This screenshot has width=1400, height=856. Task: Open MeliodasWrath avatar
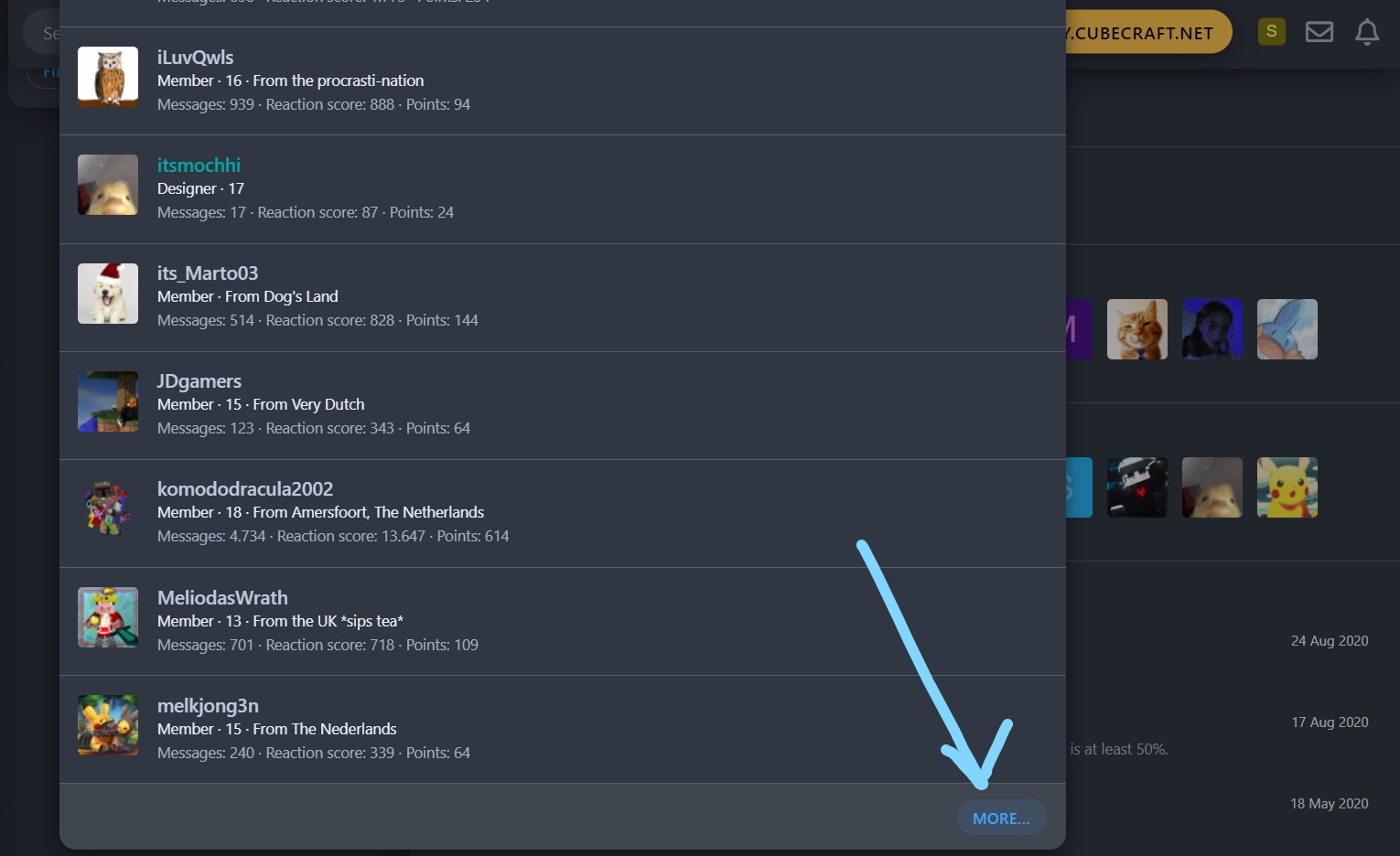pos(108,617)
